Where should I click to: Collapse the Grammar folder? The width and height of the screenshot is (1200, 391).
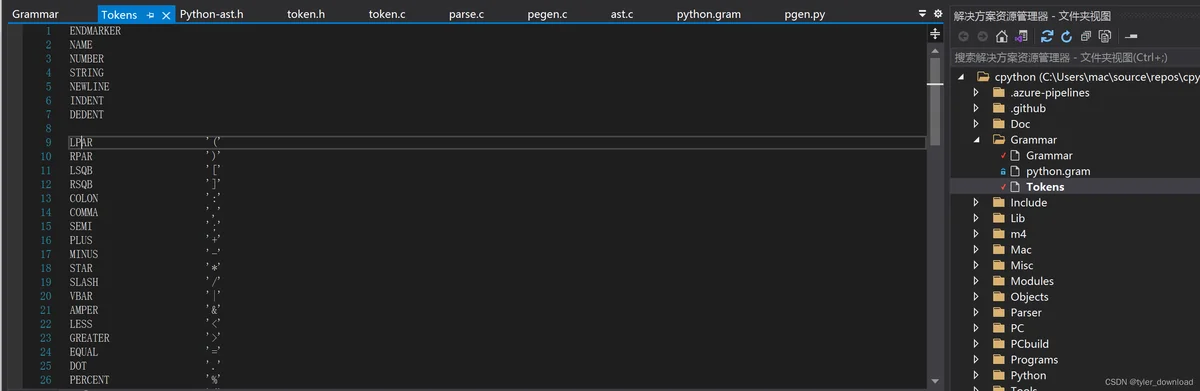(977, 140)
